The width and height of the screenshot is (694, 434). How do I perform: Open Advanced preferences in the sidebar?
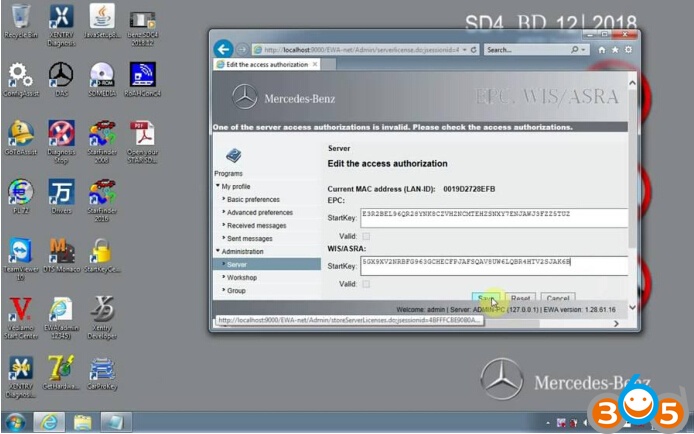pos(260,212)
